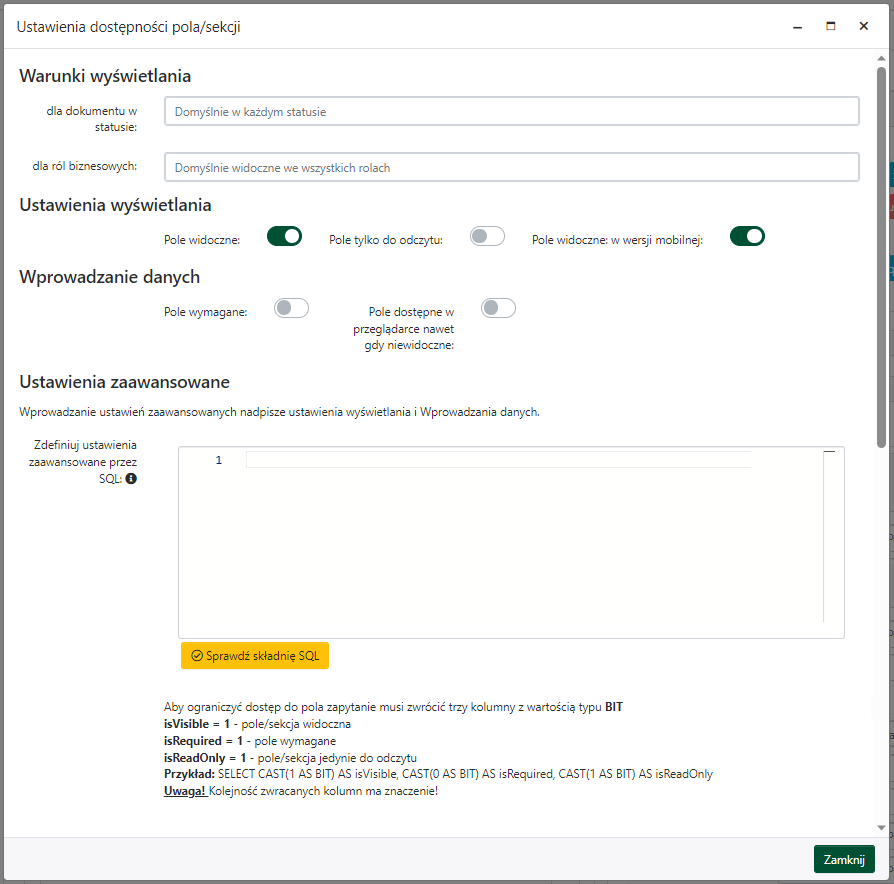Click the underlined Uwaga! text
This screenshot has height=884, width=894.
pyautogui.click(x=185, y=791)
